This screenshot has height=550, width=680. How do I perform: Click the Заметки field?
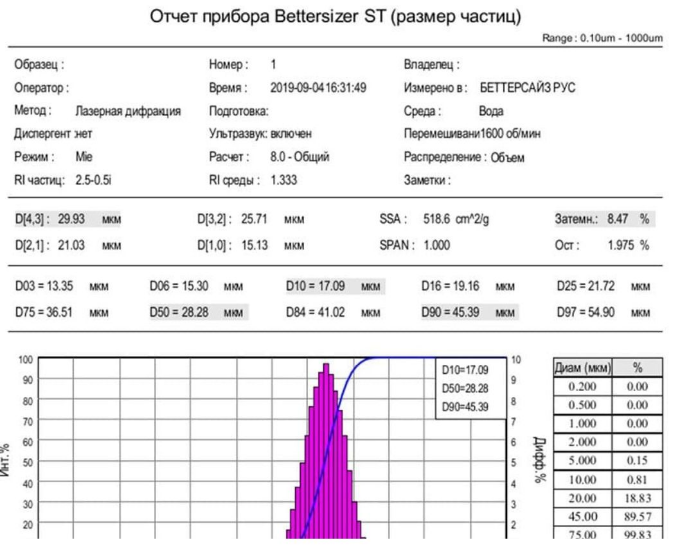point(428,180)
